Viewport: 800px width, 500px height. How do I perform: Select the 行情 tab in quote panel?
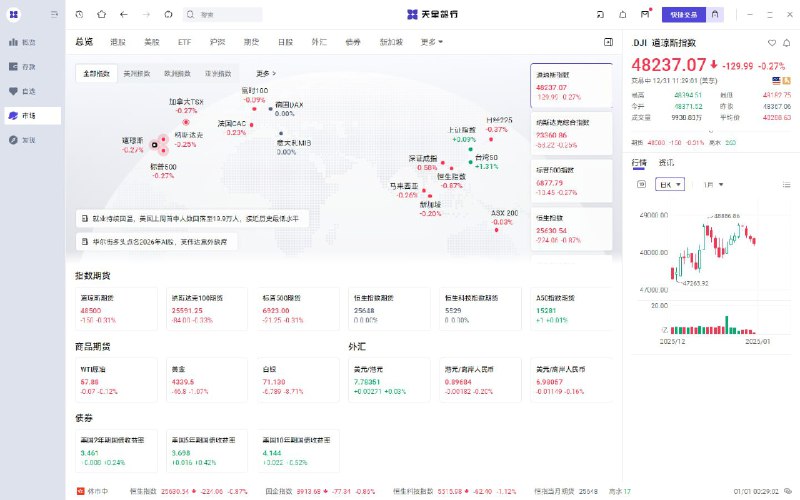click(639, 163)
